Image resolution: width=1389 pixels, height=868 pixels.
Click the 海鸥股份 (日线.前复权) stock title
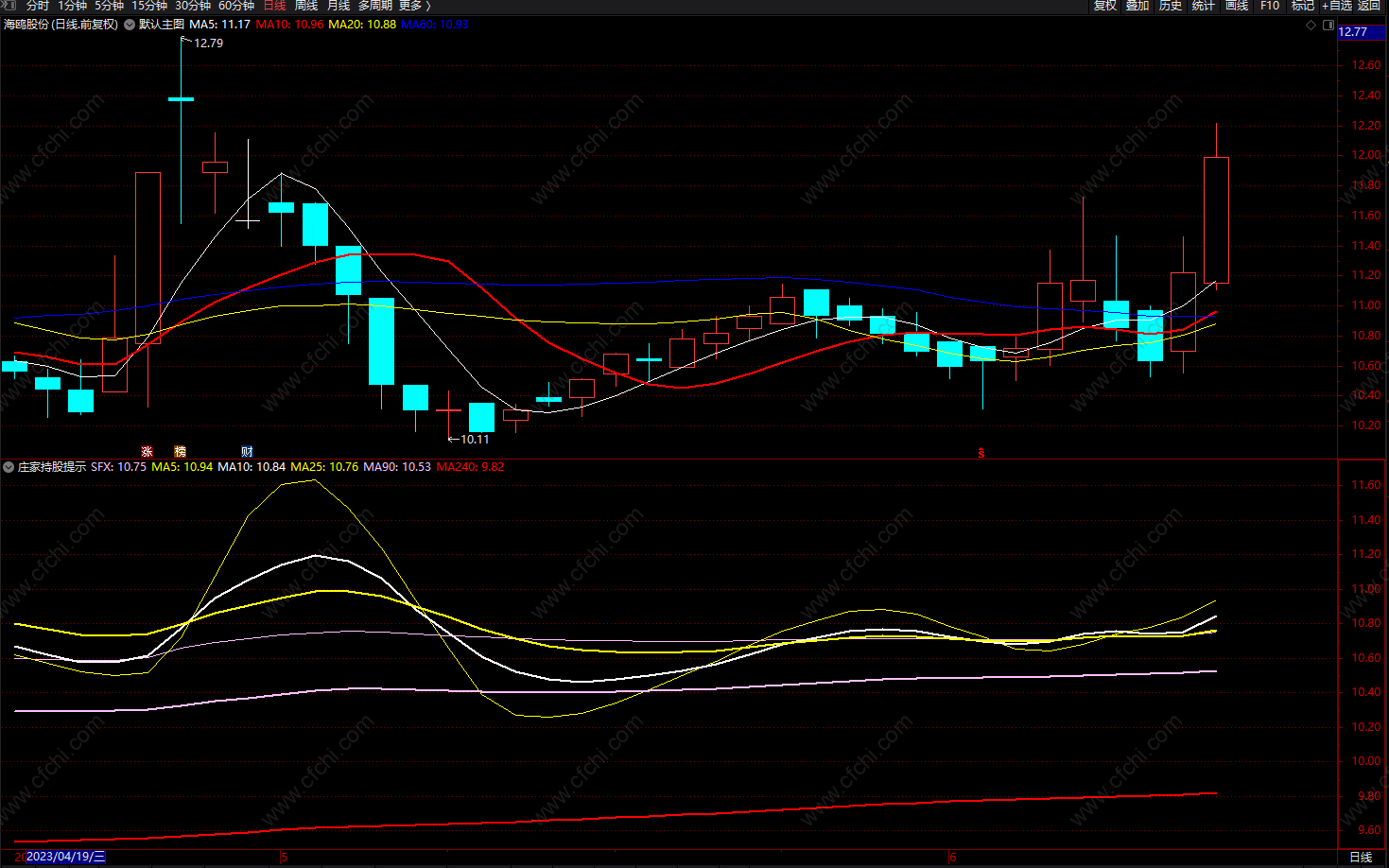pos(61,25)
